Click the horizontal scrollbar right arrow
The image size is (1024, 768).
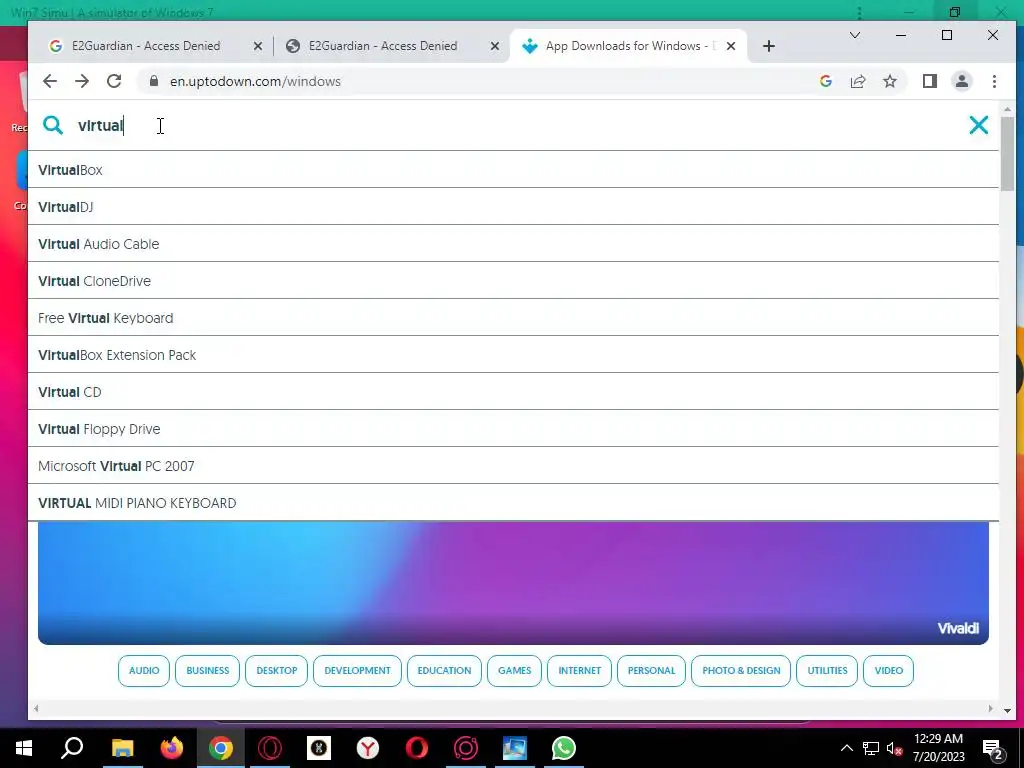990,709
